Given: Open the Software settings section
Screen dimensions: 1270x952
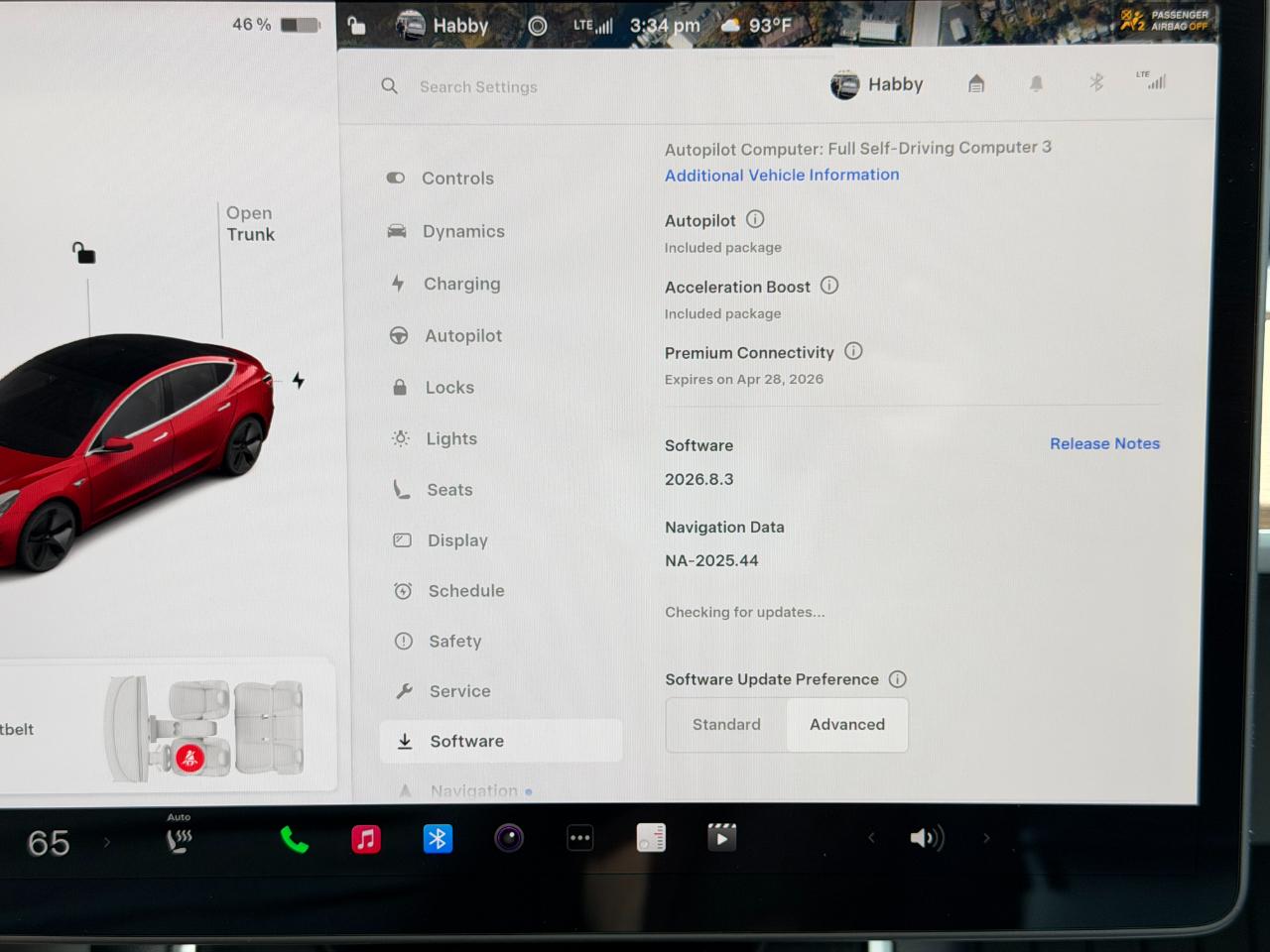Looking at the screenshot, I should (466, 741).
